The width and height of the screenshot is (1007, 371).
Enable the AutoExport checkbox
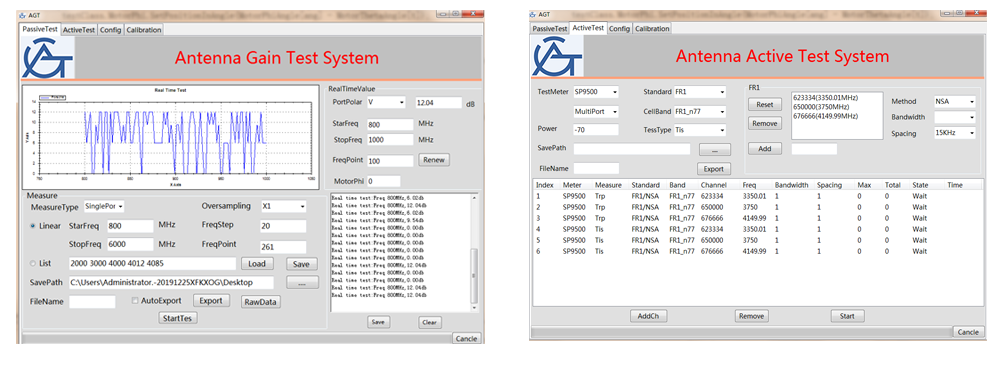click(135, 300)
